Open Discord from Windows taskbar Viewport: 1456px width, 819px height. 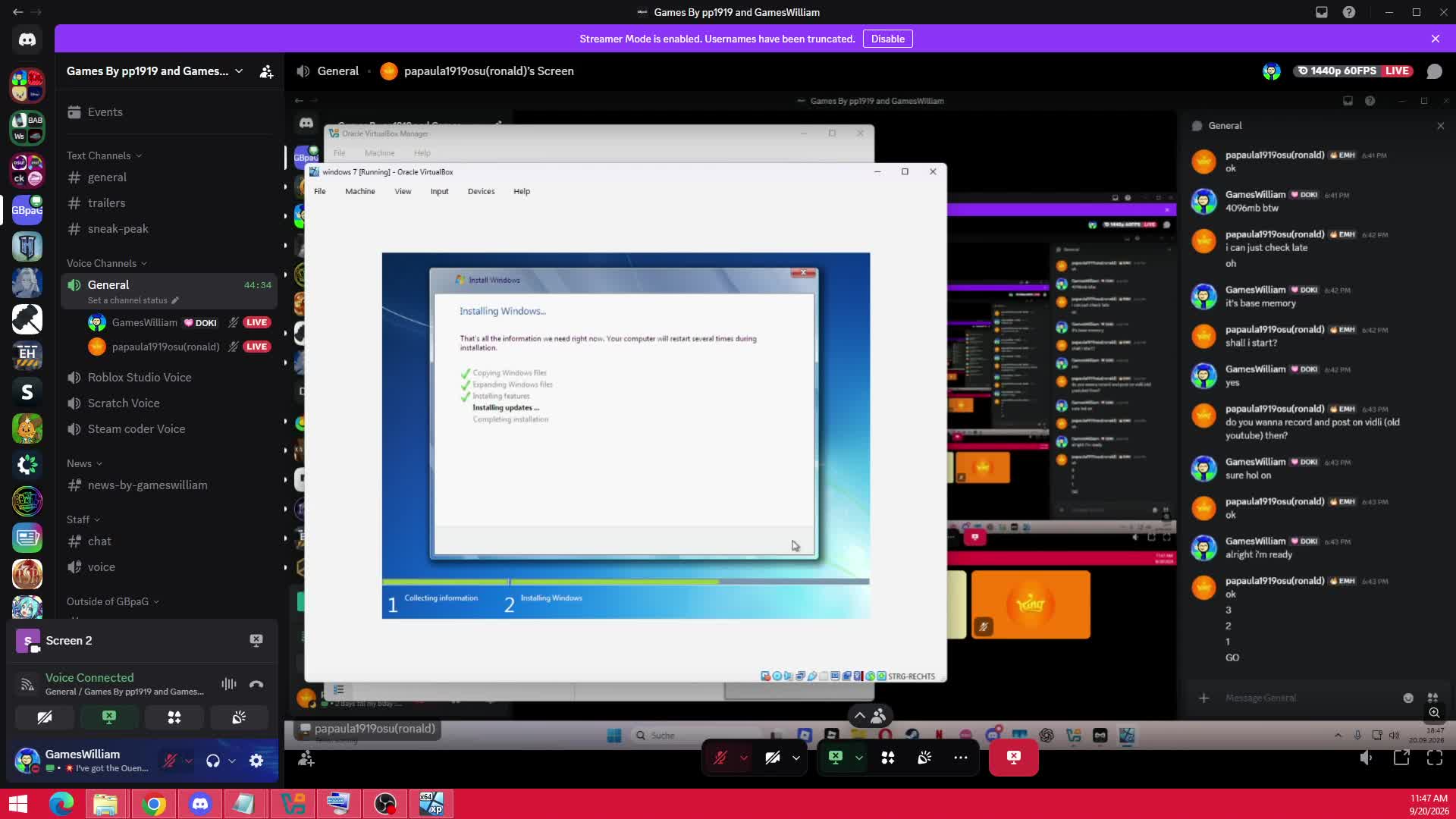200,804
